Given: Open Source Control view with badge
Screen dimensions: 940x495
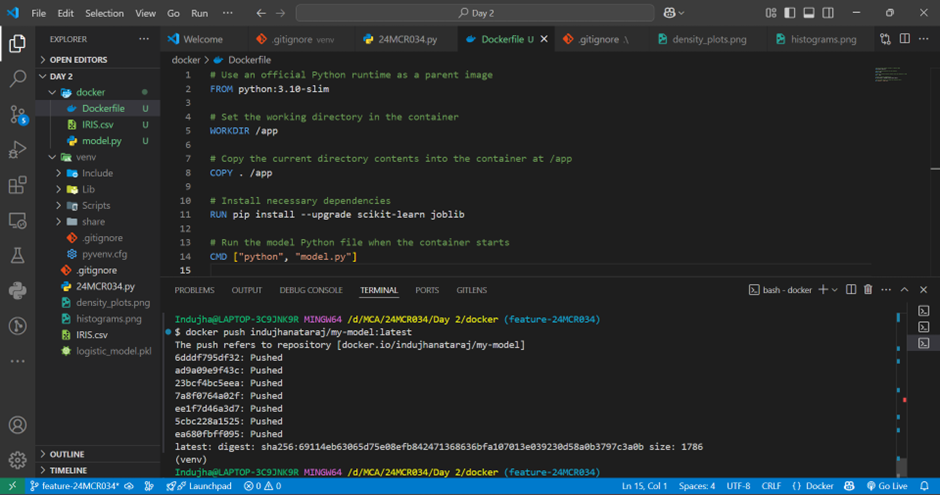Looking at the screenshot, I should (17, 114).
